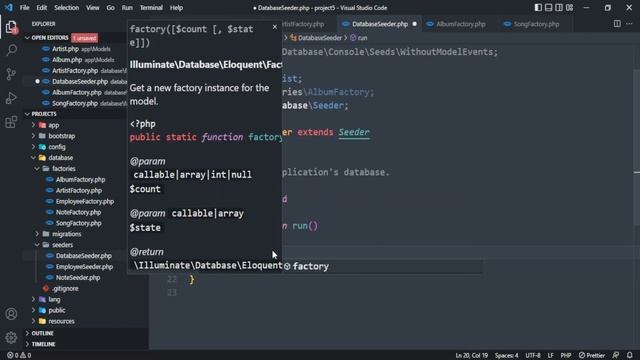Open the Explorer view in activity bar
Screen dimensions: 640x360
click(11, 28)
